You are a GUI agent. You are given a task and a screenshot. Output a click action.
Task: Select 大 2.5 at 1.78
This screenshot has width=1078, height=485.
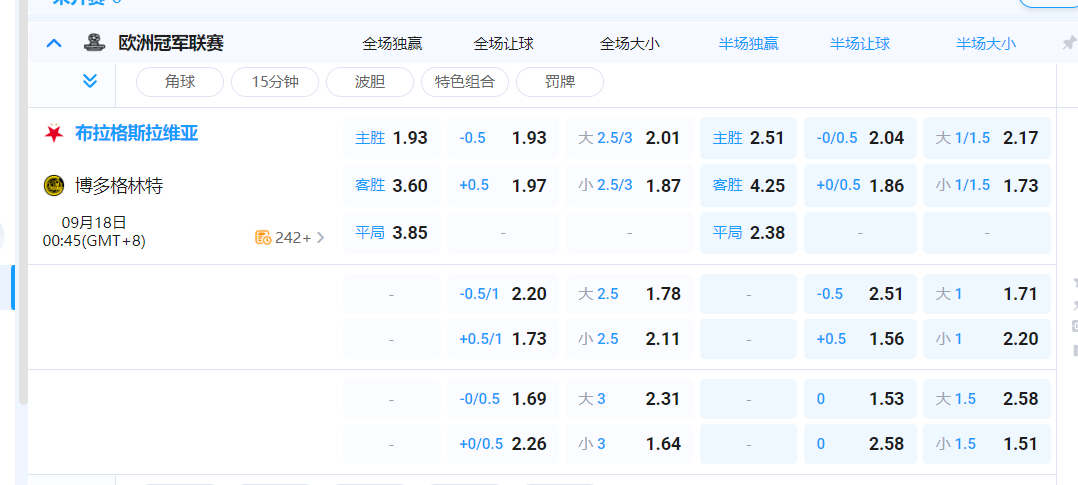tap(630, 294)
